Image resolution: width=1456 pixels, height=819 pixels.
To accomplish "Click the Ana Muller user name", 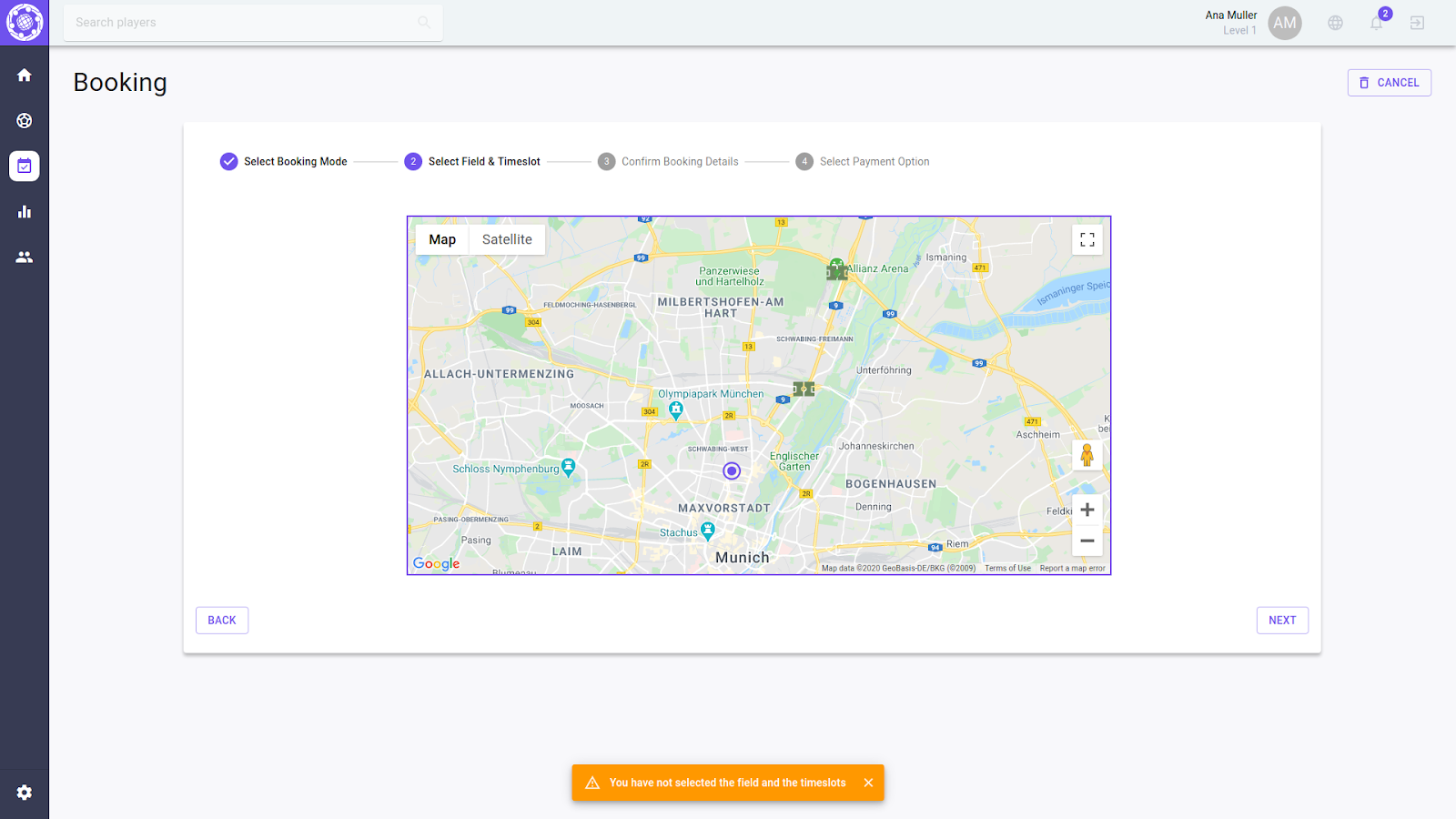I will (1230, 15).
